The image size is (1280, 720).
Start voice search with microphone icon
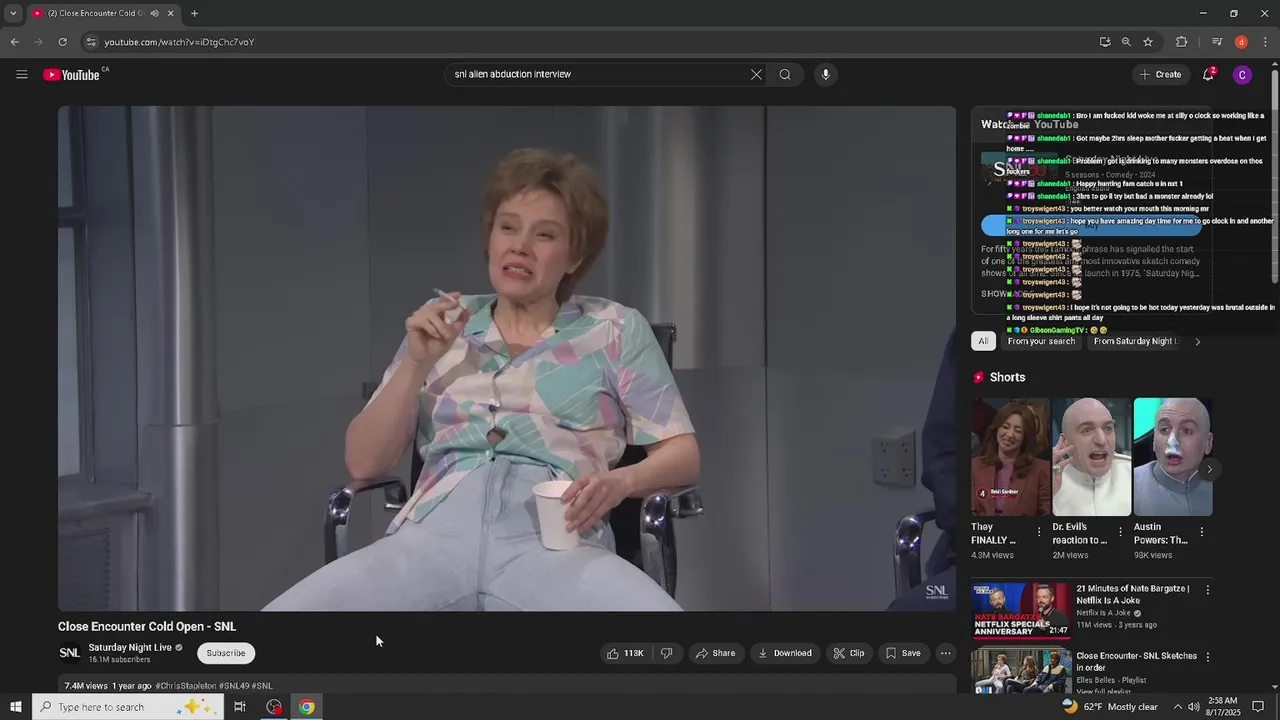pos(825,74)
